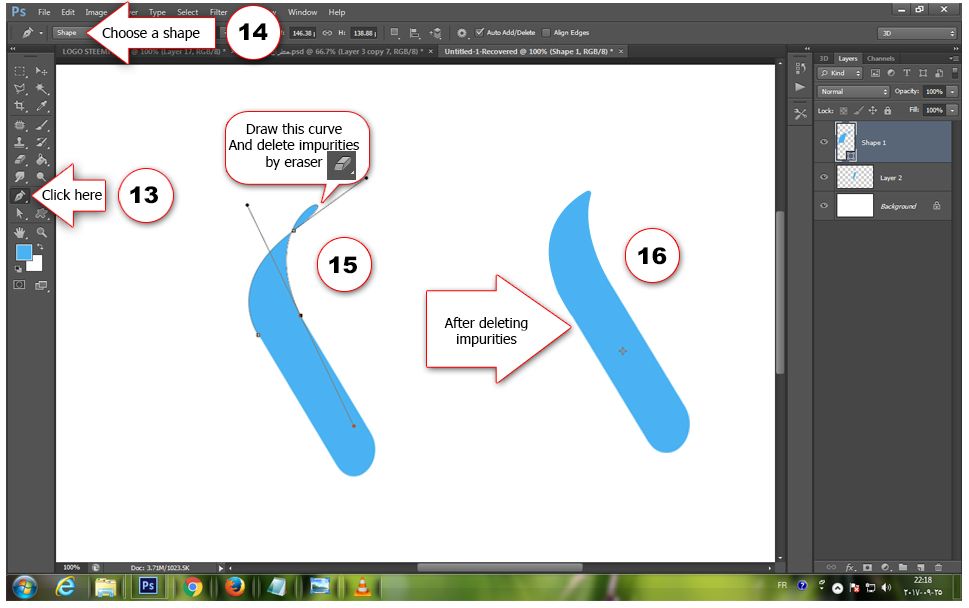Toggle Auto Add/Delete checkbox
969x608 pixels.
(x=480, y=32)
